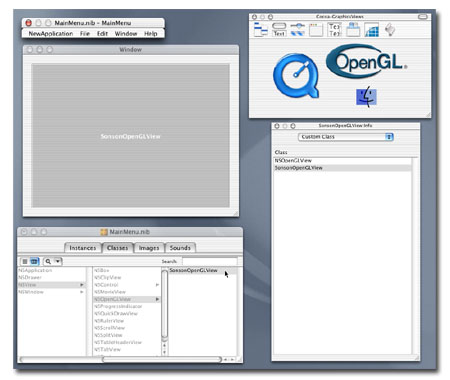Pick the OpenGL view logo object

[x=366, y=61]
